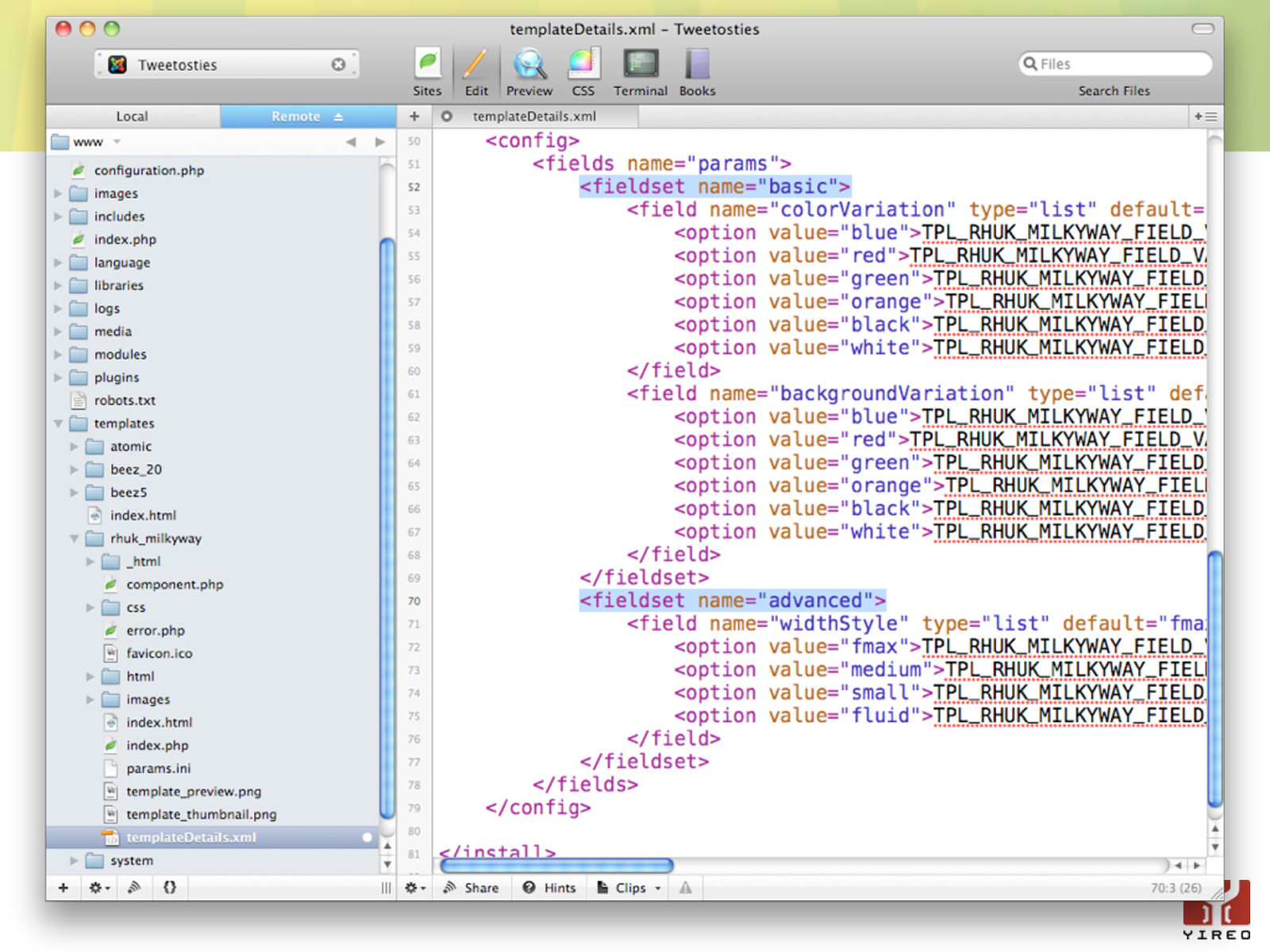Expand the system folder
The width and height of the screenshot is (1270, 952).
(74, 861)
